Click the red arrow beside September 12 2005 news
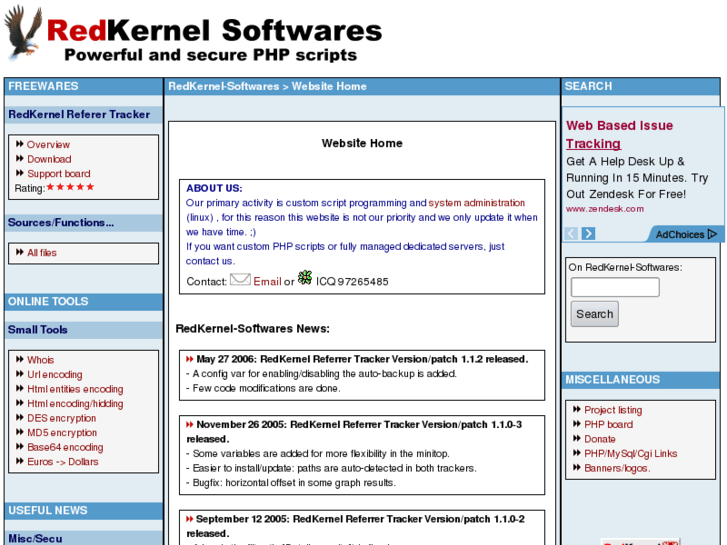Screen dimensions: 727x545 [190, 519]
